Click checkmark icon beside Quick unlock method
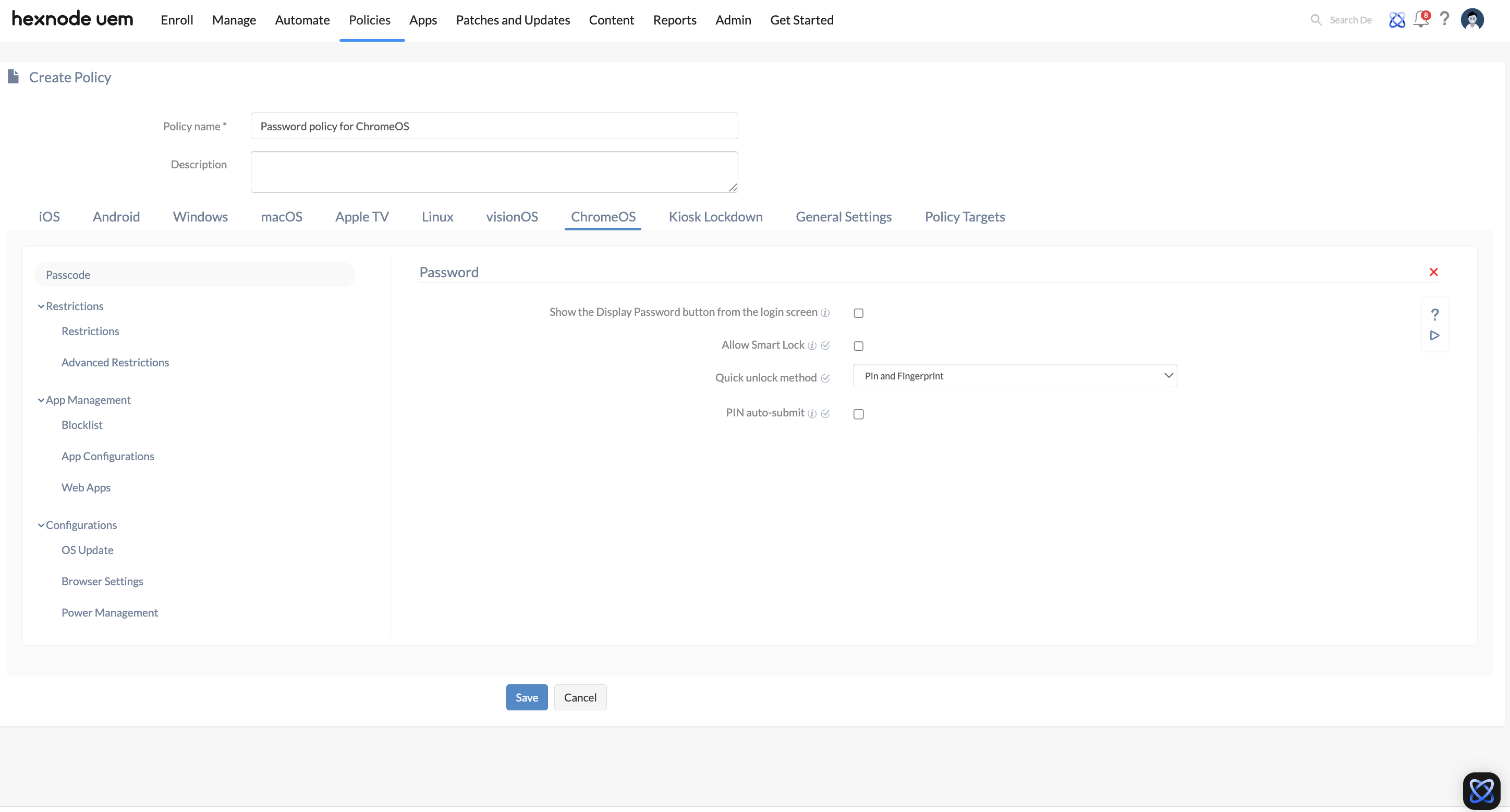1510x812 pixels. (x=825, y=378)
